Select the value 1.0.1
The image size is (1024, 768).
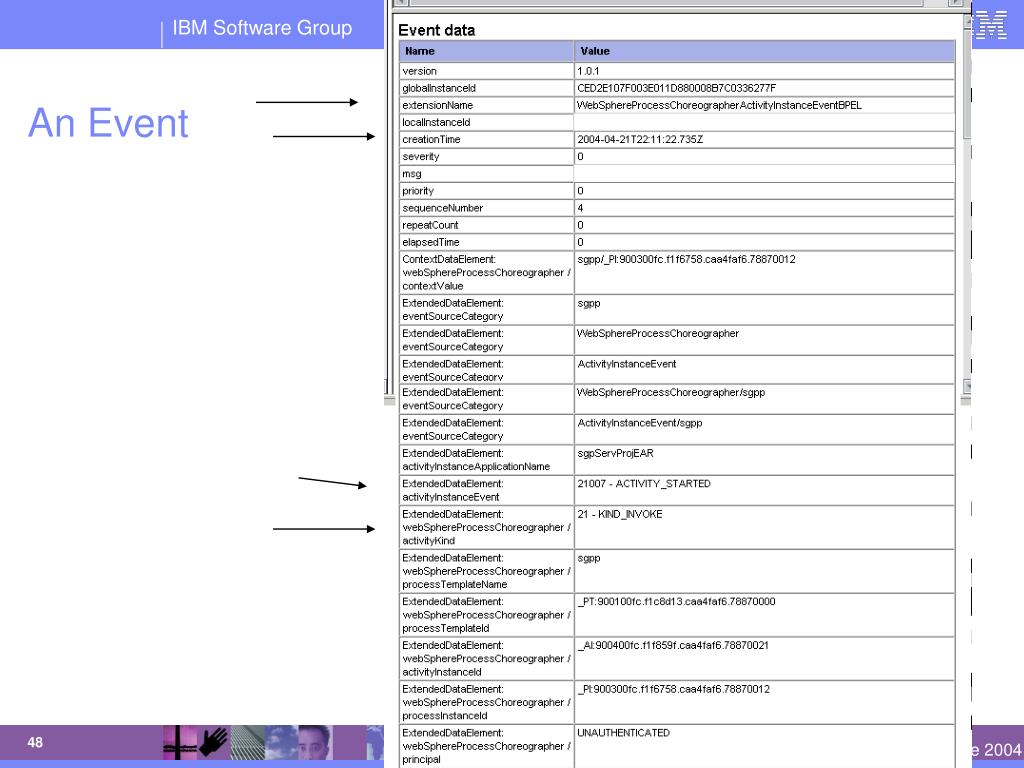pyautogui.click(x=588, y=71)
